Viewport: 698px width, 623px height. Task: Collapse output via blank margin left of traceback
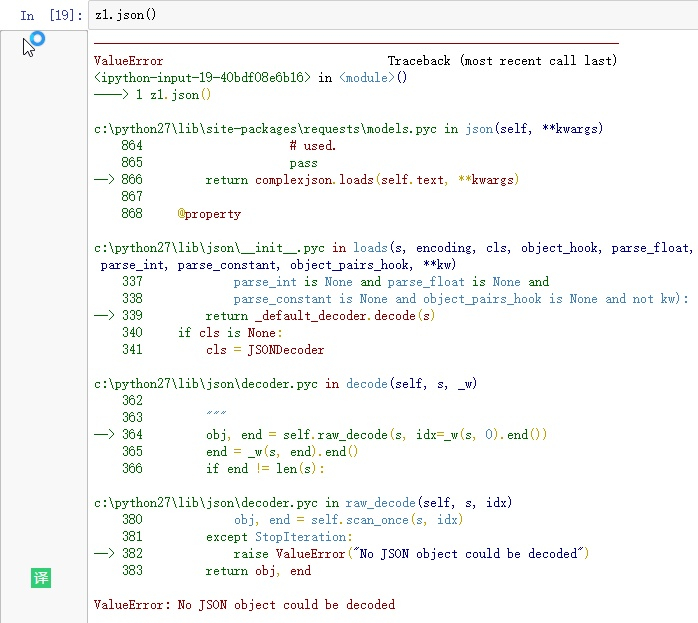(43, 300)
